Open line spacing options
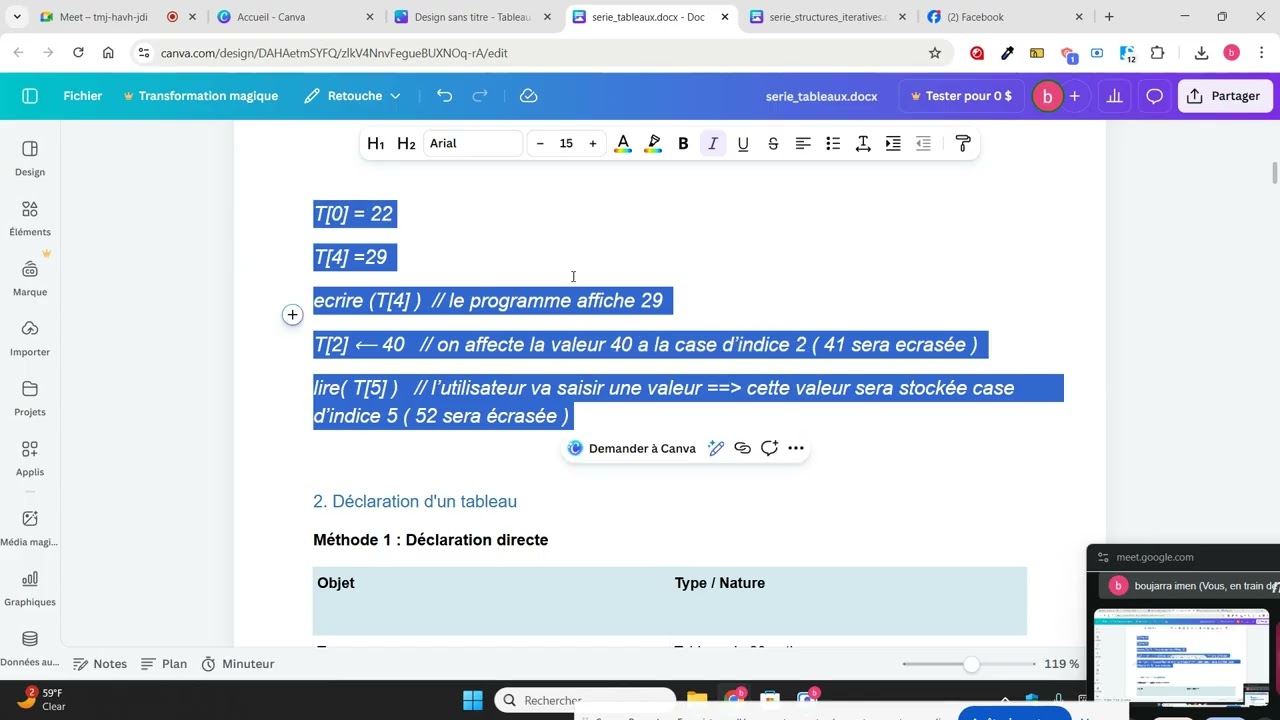Viewport: 1280px width, 720px height. tap(863, 144)
